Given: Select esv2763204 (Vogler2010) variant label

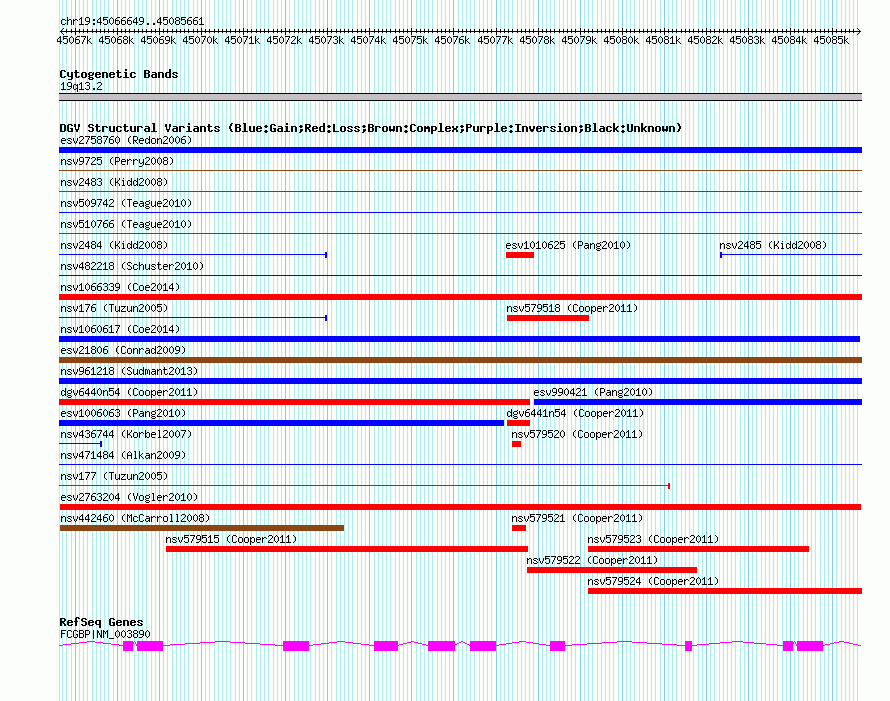Looking at the screenshot, I should click(129, 497).
